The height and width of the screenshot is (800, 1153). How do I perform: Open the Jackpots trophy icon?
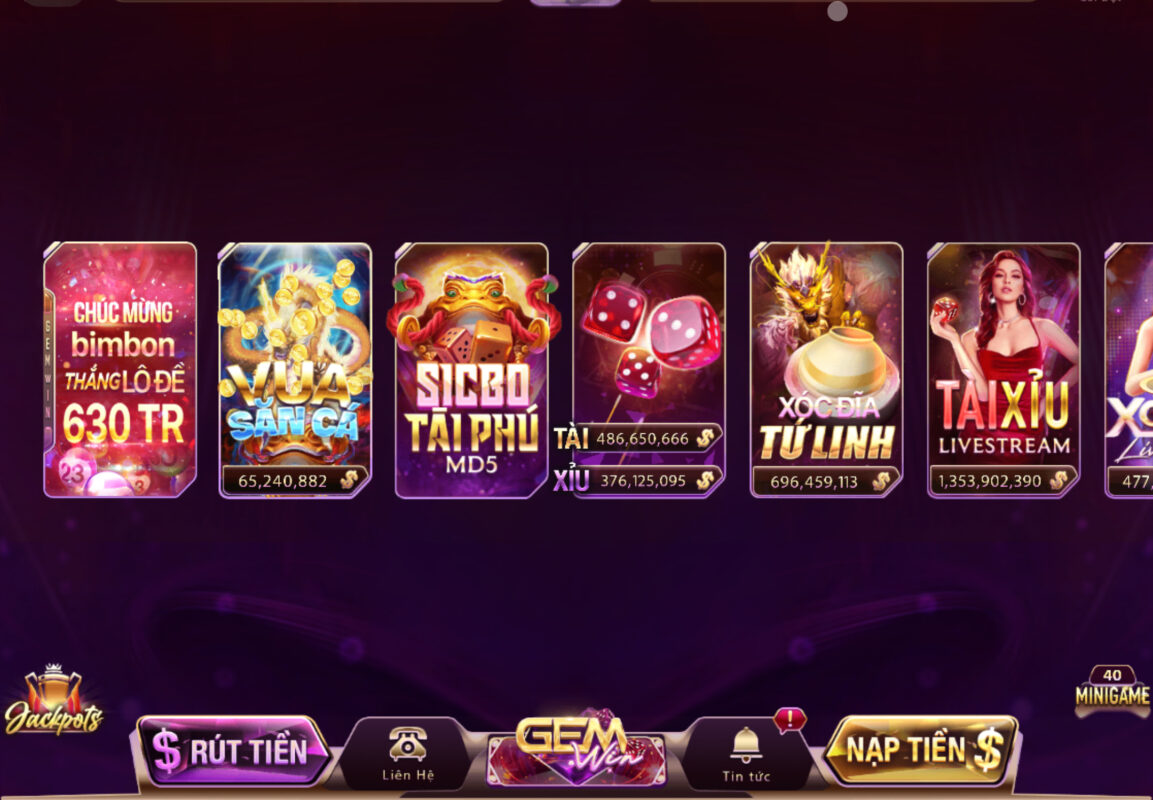pos(54,700)
